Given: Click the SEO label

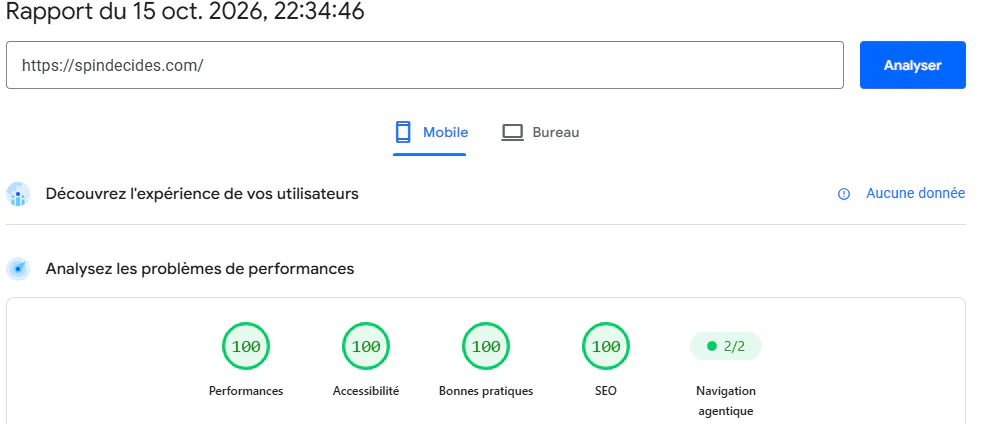Looking at the screenshot, I should (x=606, y=391).
